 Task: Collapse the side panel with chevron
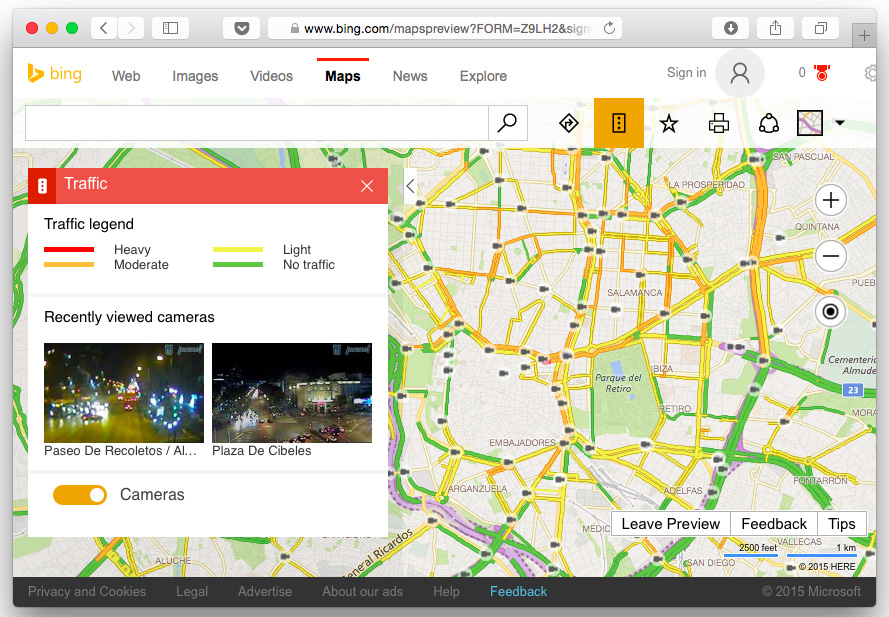pyautogui.click(x=410, y=186)
